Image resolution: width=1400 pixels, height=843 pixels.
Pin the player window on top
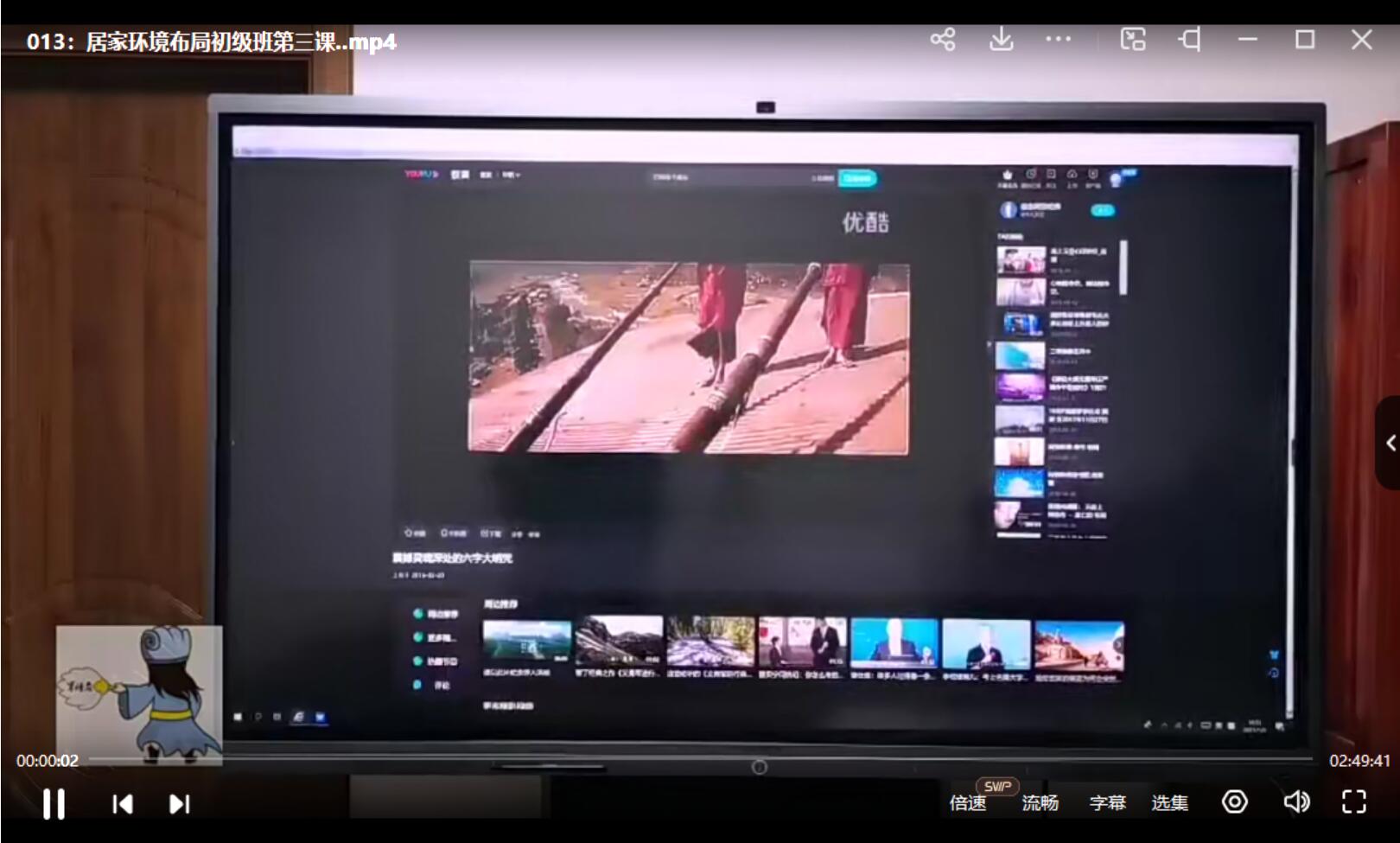pyautogui.click(x=1190, y=40)
